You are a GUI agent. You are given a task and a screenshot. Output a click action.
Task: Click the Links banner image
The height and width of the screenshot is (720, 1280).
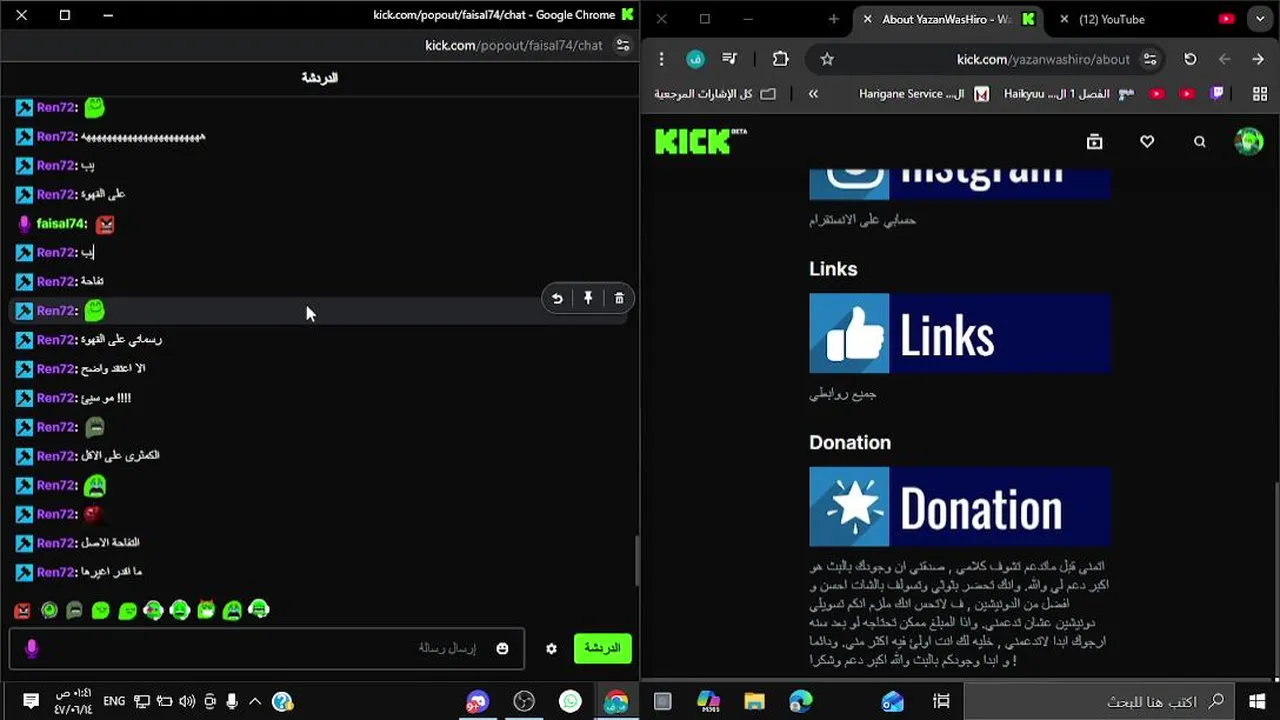click(x=959, y=333)
